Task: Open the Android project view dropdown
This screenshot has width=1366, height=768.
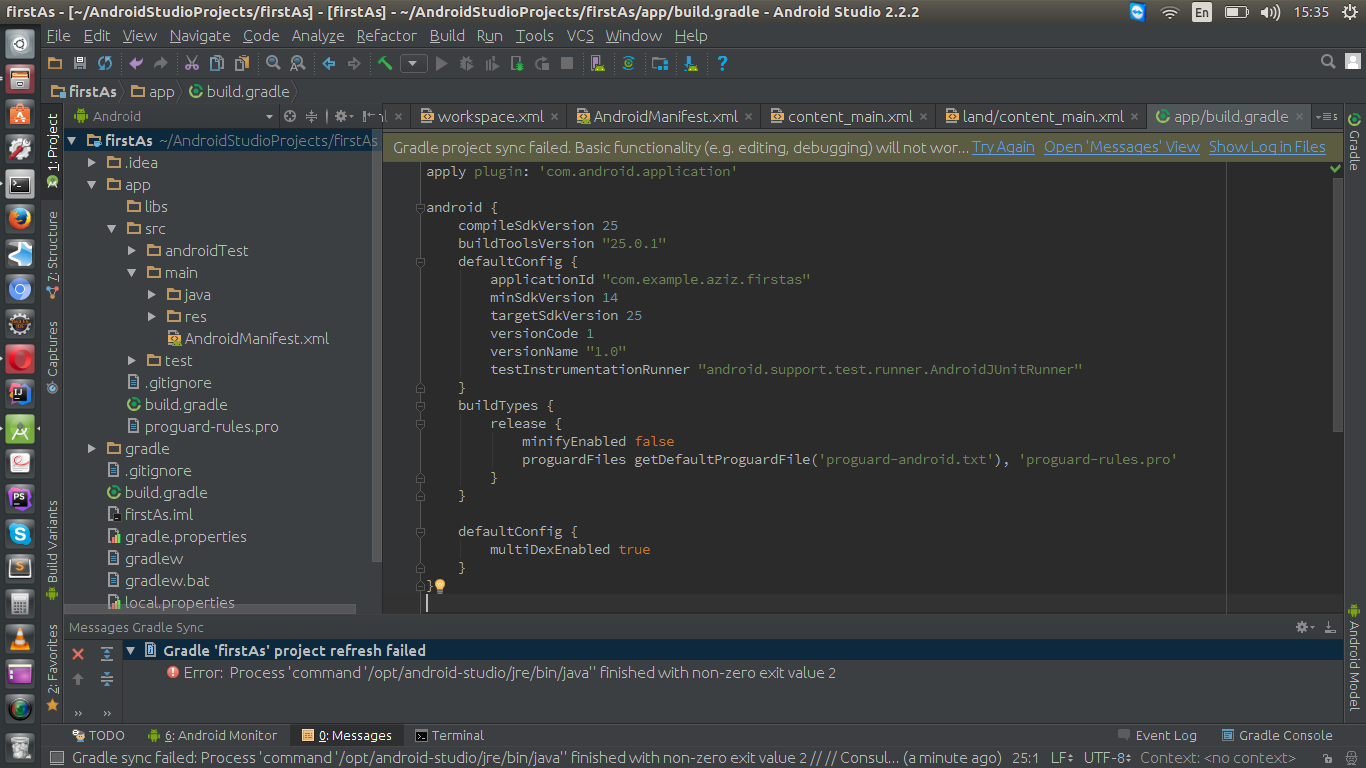Action: pyautogui.click(x=173, y=116)
